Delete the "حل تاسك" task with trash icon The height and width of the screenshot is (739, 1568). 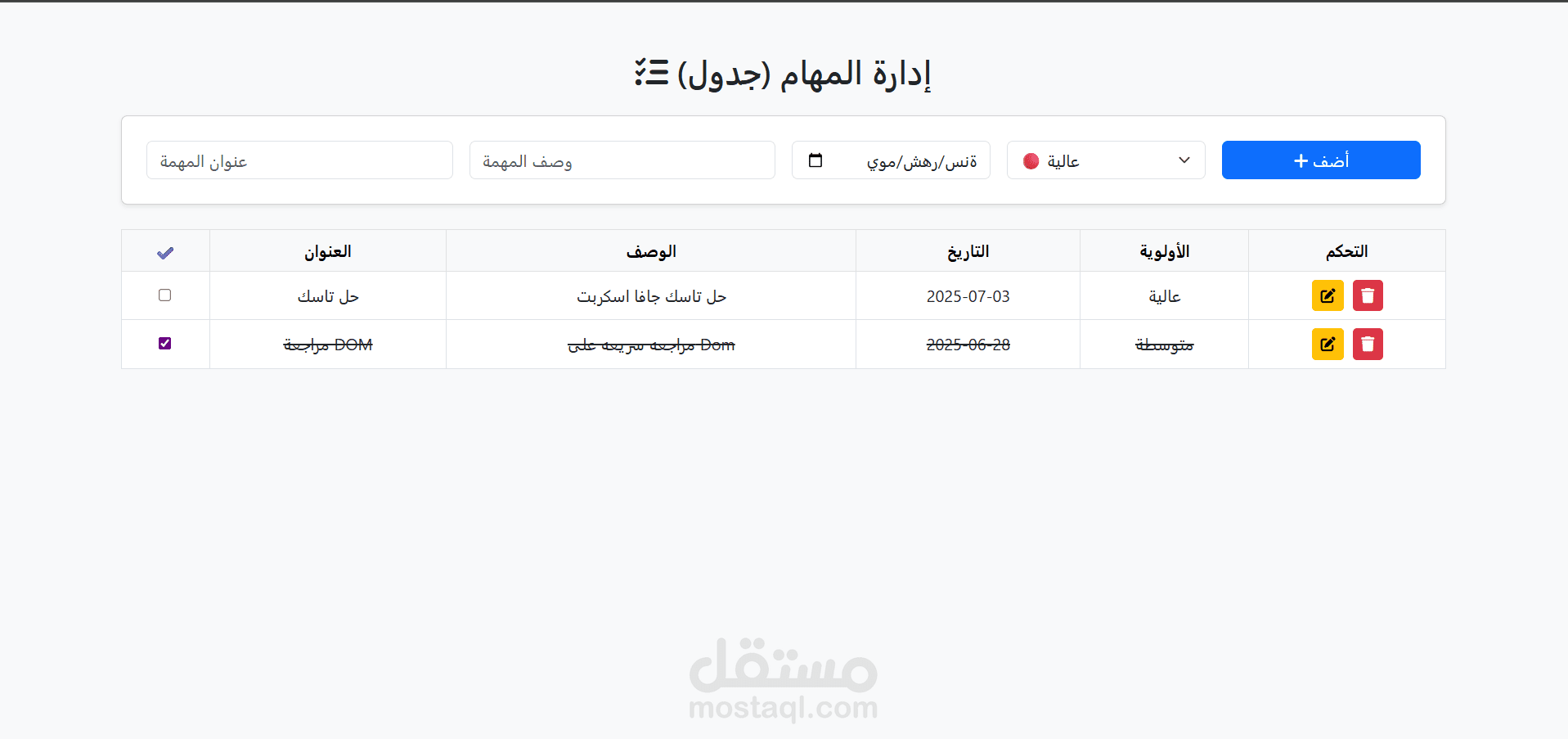point(1368,295)
